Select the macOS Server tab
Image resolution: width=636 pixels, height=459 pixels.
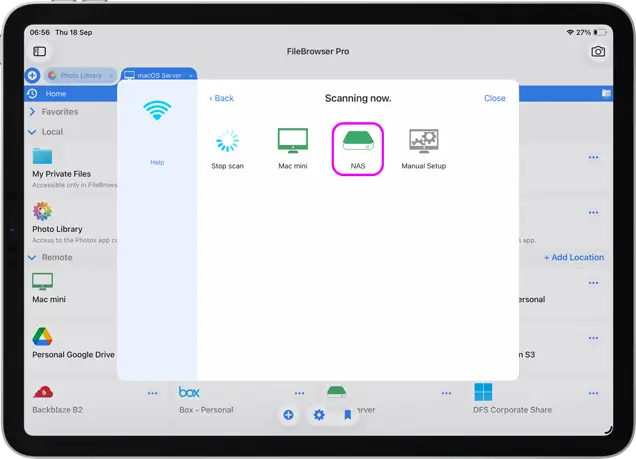[158, 75]
